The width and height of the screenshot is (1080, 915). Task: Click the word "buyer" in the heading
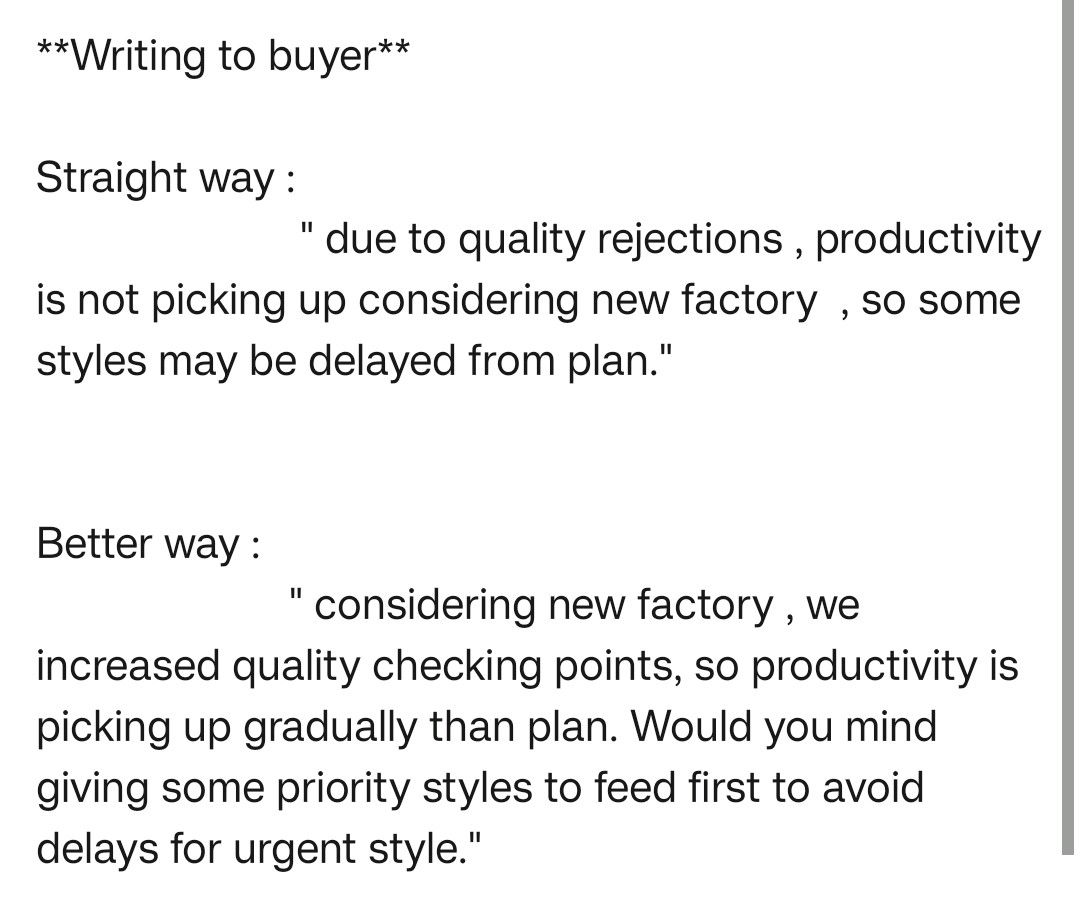coord(320,56)
